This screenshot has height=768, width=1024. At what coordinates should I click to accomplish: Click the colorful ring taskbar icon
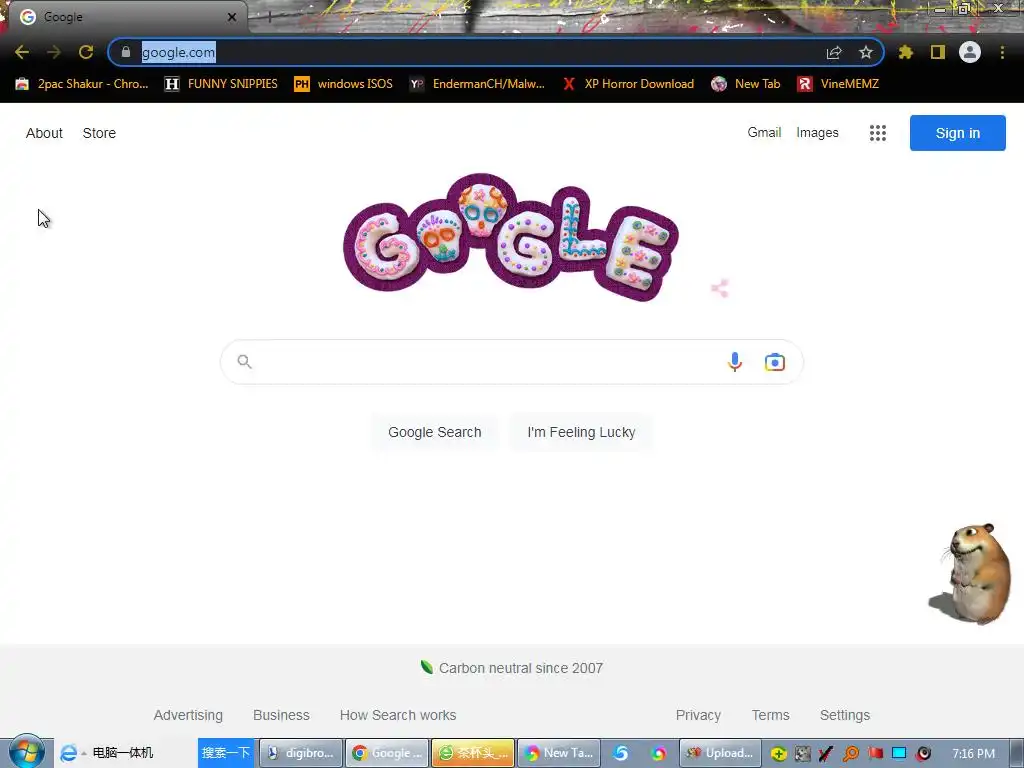tap(658, 753)
